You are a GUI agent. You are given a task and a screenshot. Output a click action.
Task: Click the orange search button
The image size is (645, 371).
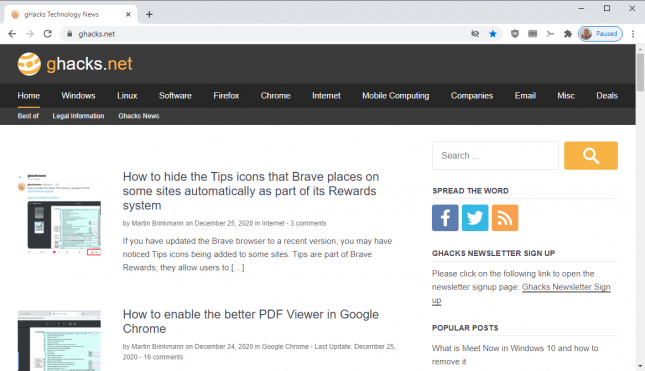tap(591, 155)
